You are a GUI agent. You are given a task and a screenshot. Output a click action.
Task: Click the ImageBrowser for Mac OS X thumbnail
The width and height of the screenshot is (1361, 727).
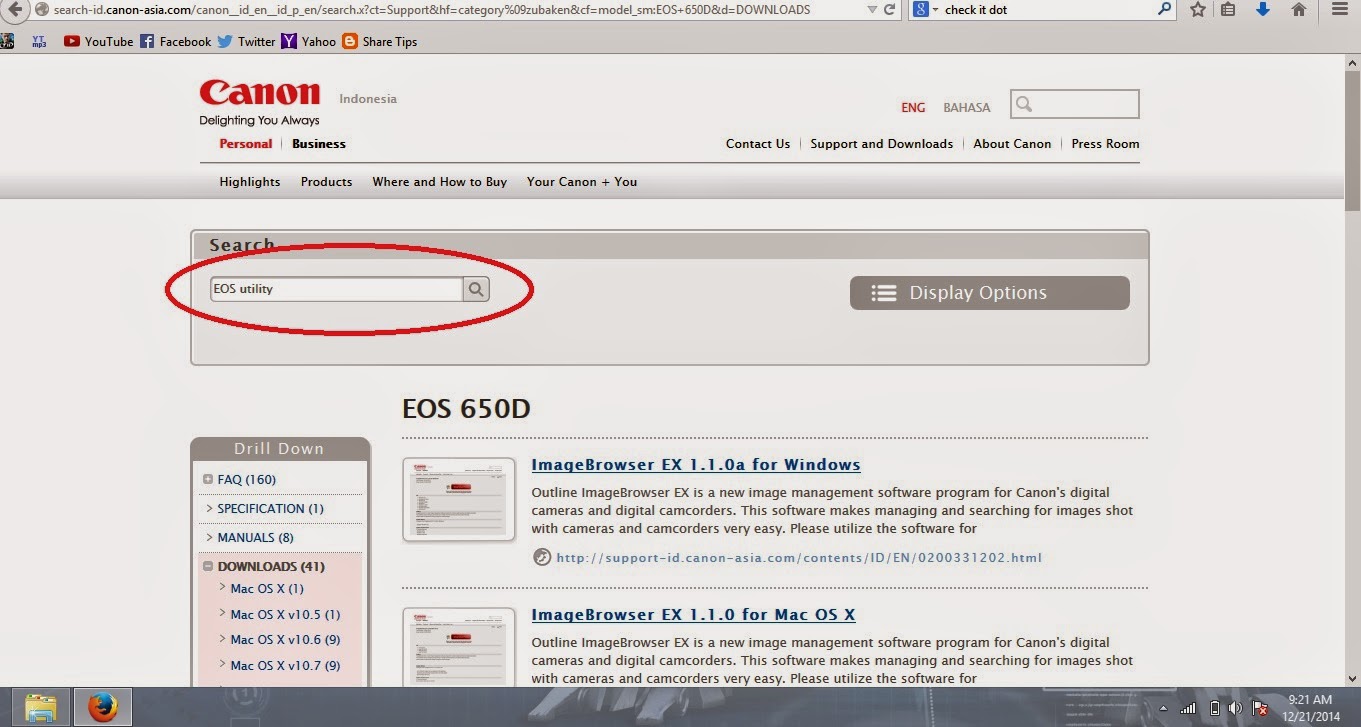pos(459,647)
